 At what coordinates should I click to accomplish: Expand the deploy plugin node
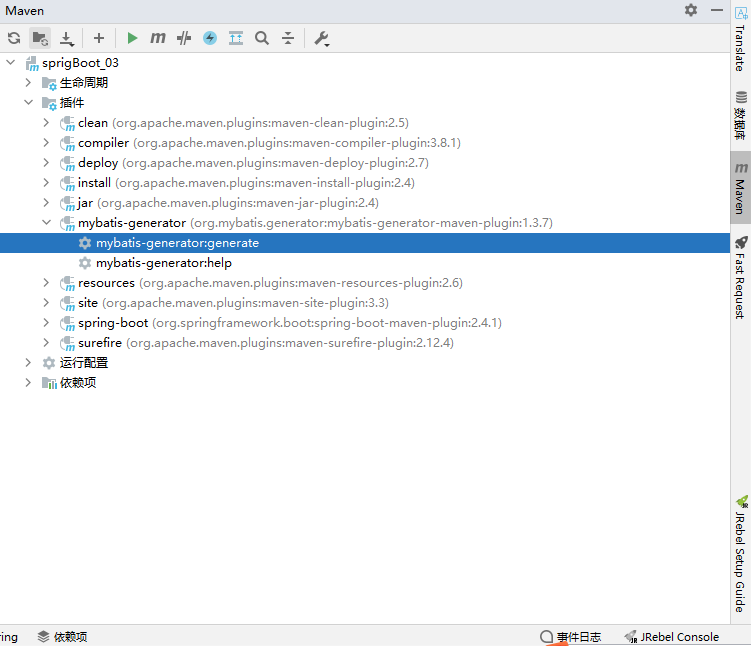click(x=46, y=163)
